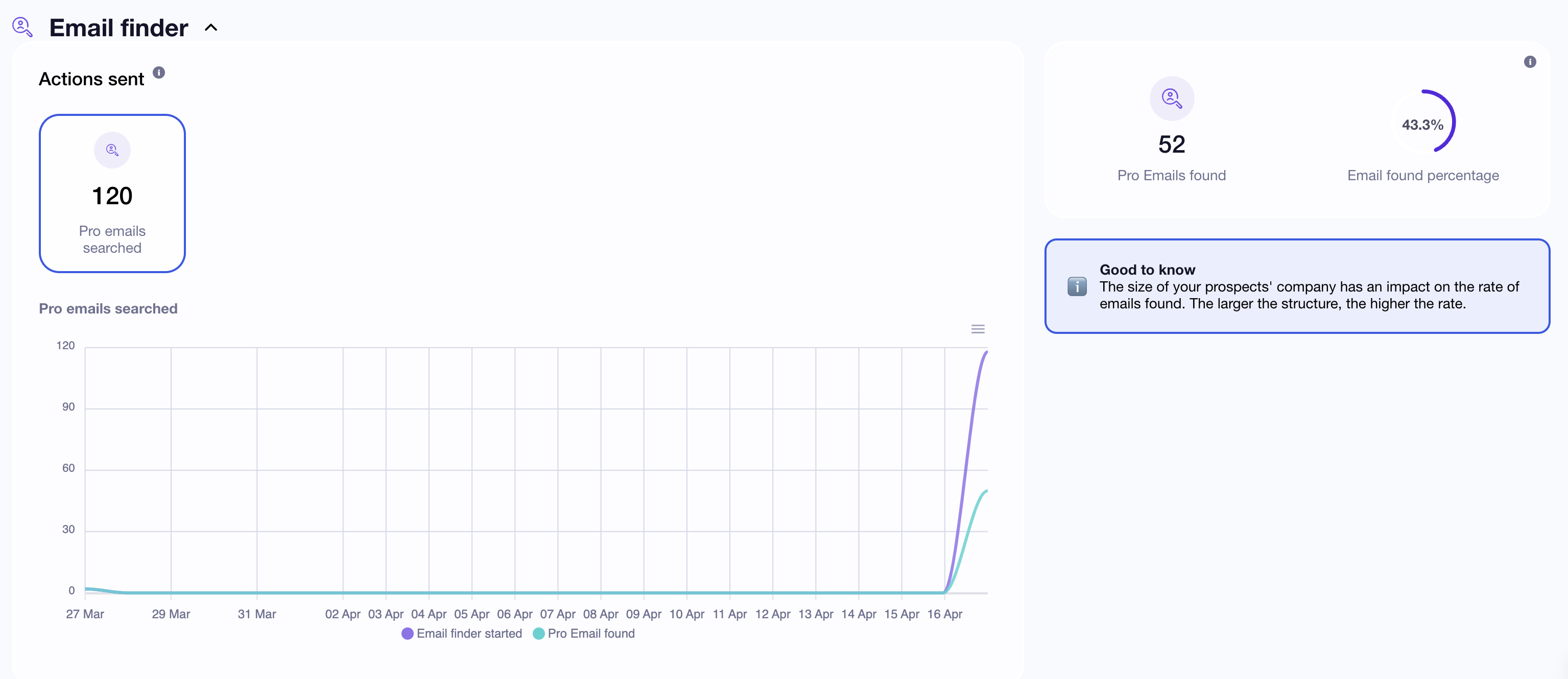Click the 12 Apr x-axis label
This screenshot has width=1568, height=679.
point(772,614)
